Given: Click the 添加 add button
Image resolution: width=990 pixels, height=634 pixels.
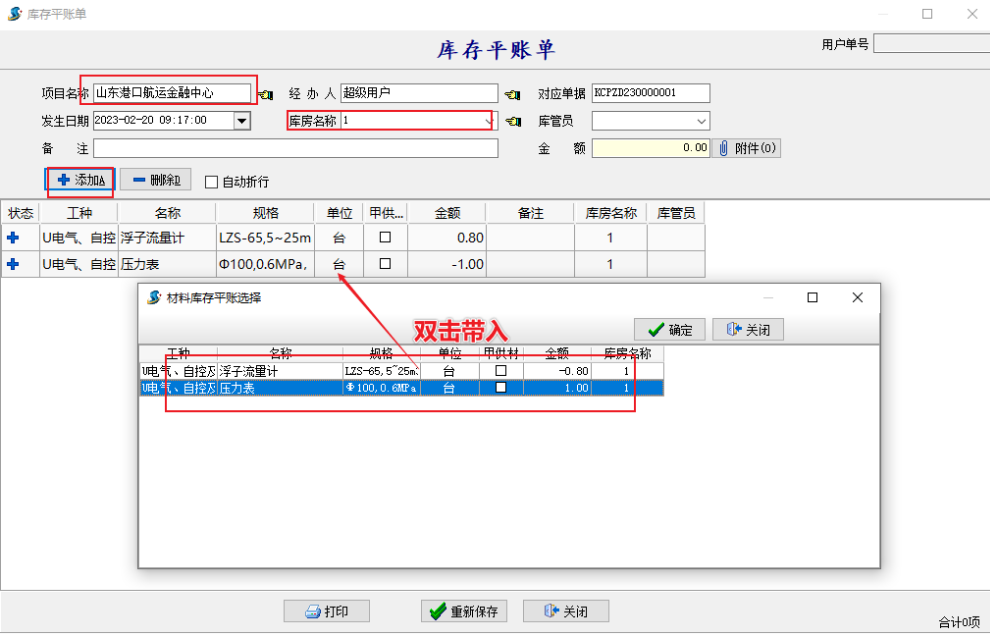Looking at the screenshot, I should tap(81, 180).
